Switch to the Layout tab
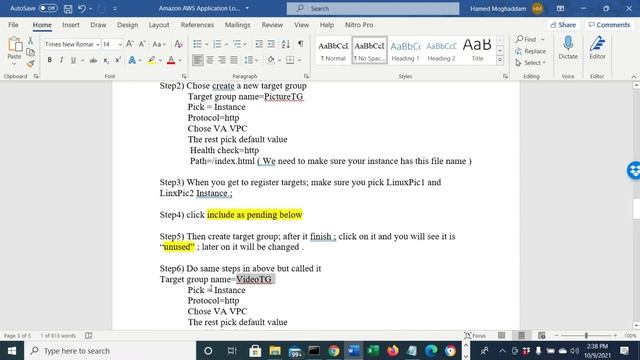This screenshot has height=360, width=640. tap(159, 25)
